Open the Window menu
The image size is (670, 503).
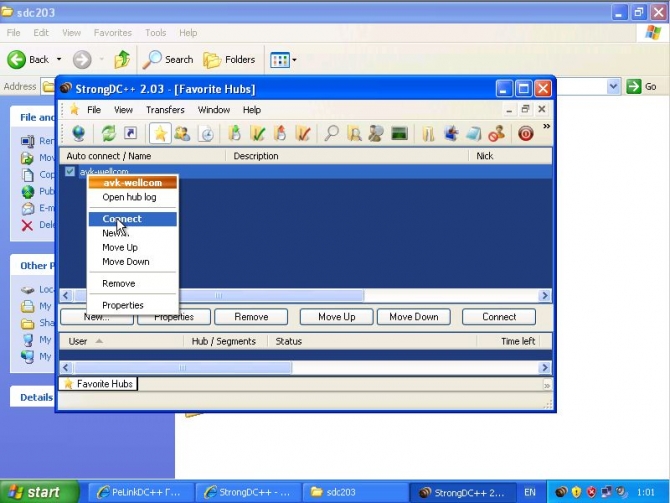(x=214, y=110)
